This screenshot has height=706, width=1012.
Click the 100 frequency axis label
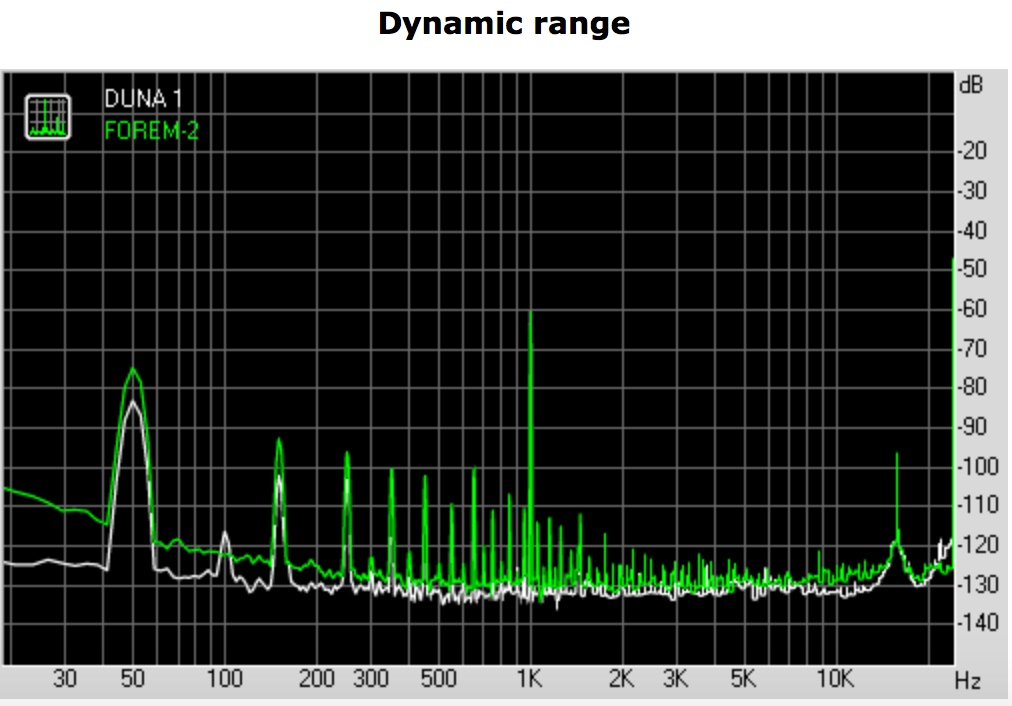point(224,680)
